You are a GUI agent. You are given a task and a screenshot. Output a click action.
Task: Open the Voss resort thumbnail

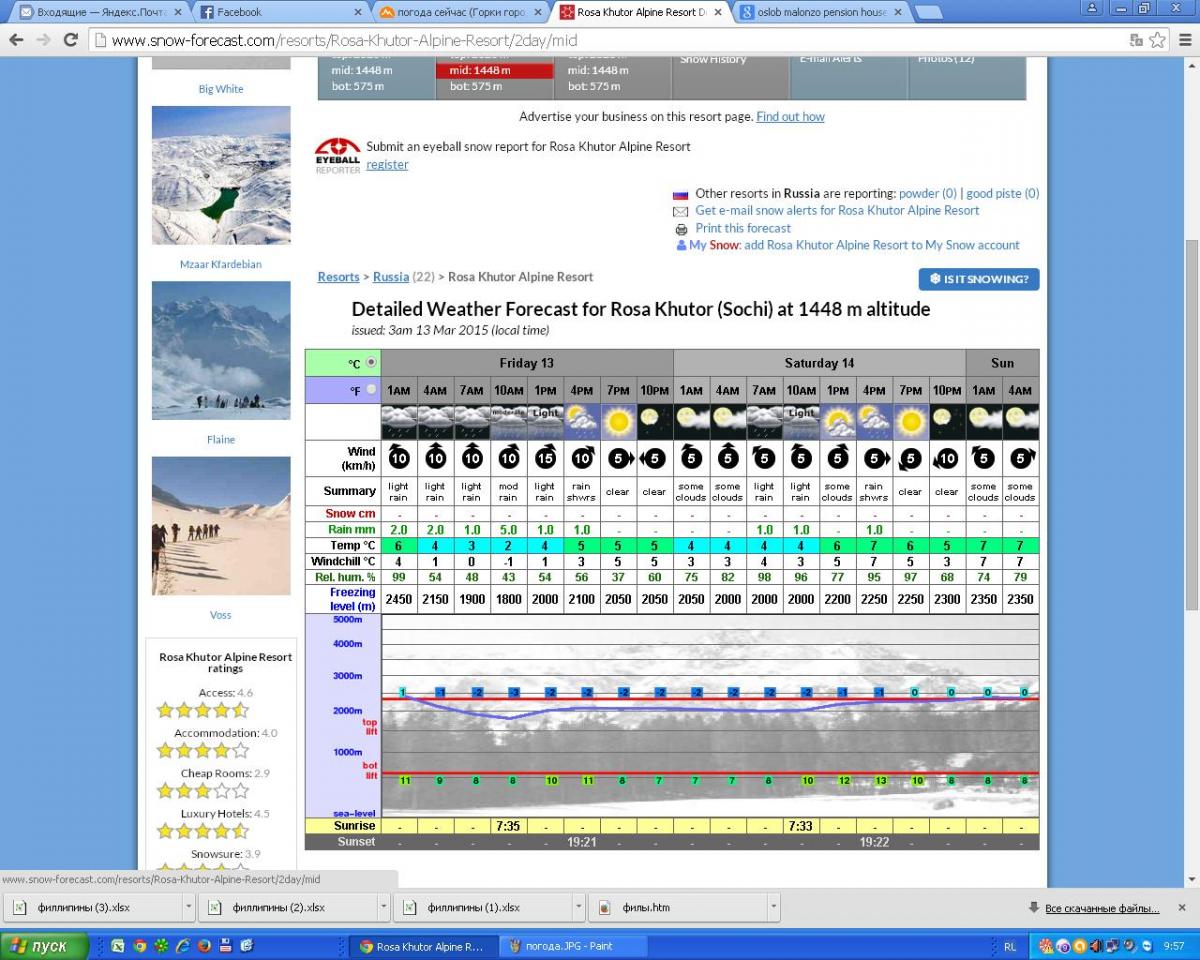[x=221, y=526]
